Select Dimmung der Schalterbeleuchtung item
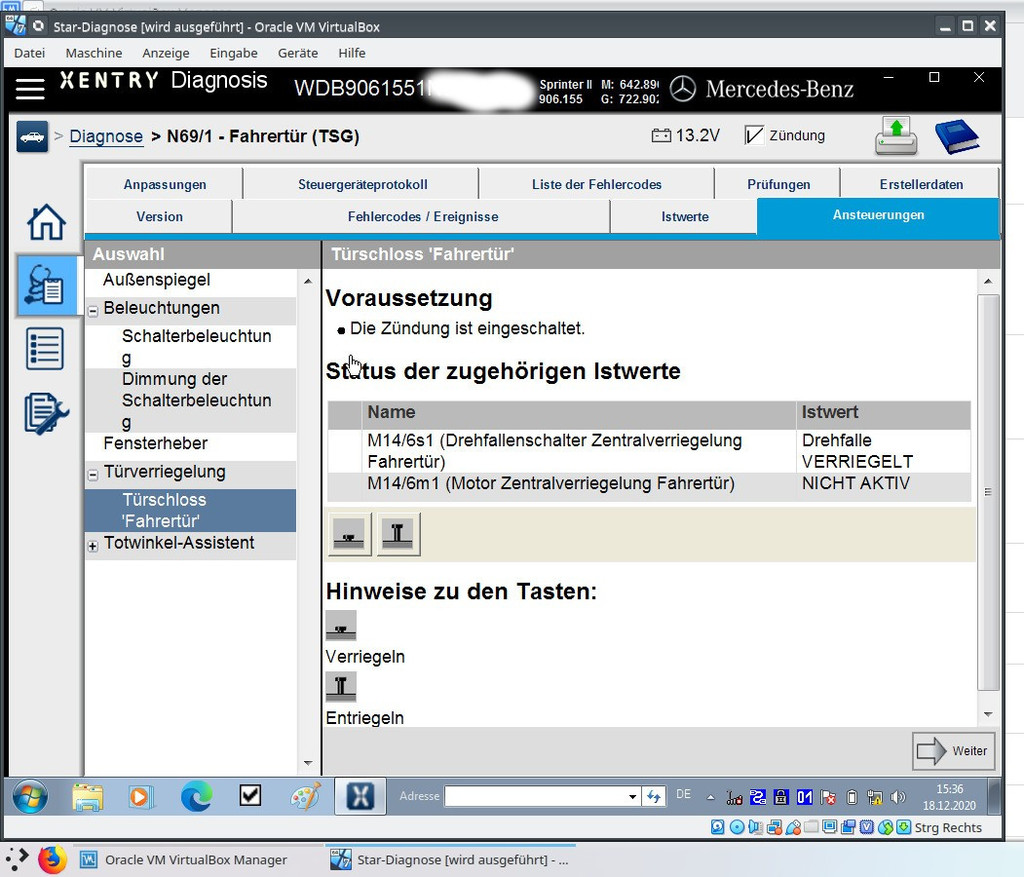1024x877 pixels. coord(191,400)
